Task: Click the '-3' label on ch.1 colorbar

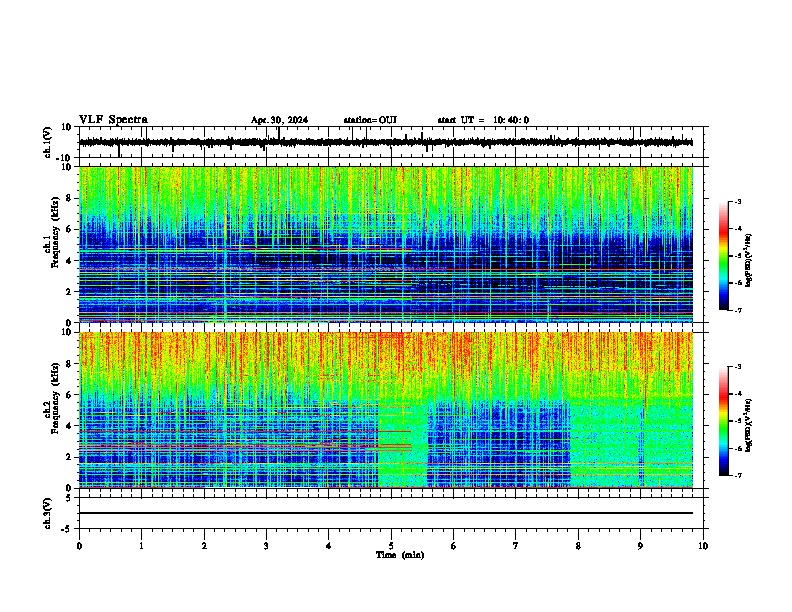Action: 737,201
